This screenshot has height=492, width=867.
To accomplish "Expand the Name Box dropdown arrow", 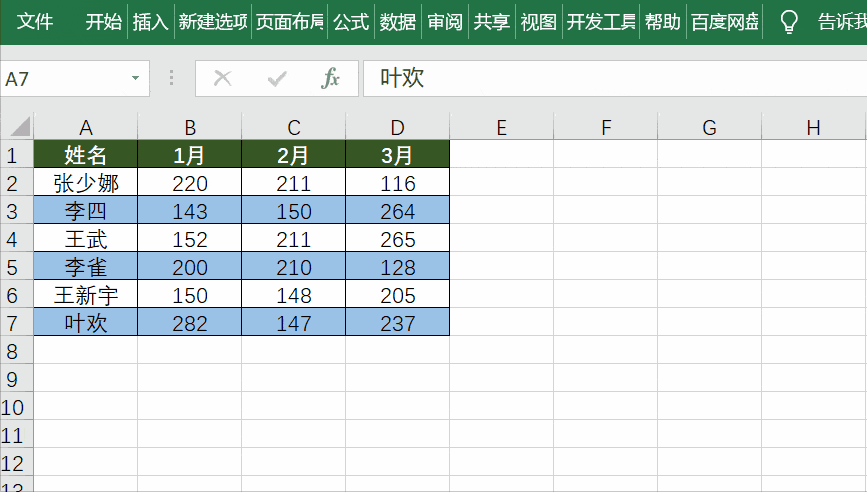I will pyautogui.click(x=135, y=79).
